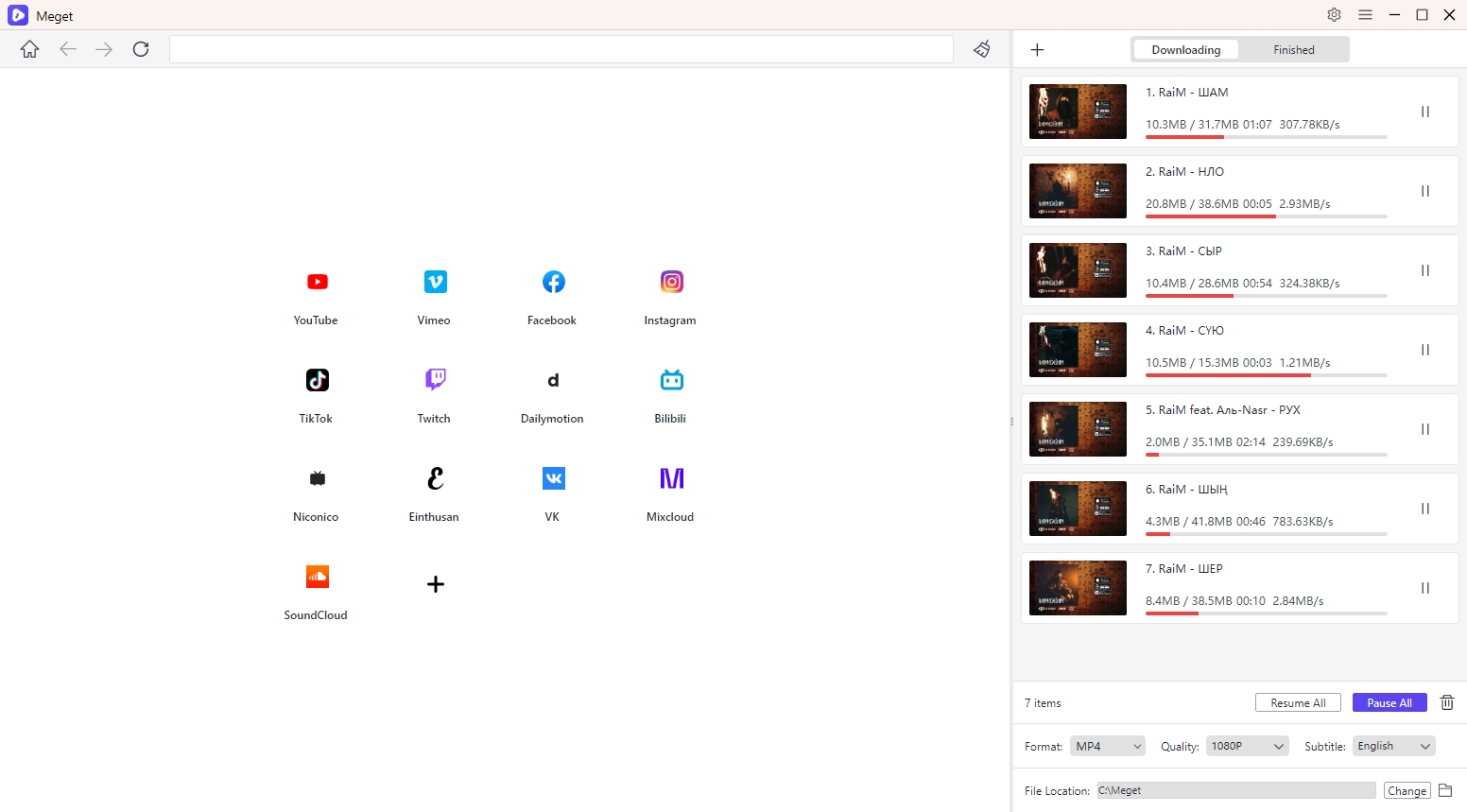The image size is (1467, 812).
Task: Pause download of RaiM - ШЕР
Action: click(x=1424, y=588)
